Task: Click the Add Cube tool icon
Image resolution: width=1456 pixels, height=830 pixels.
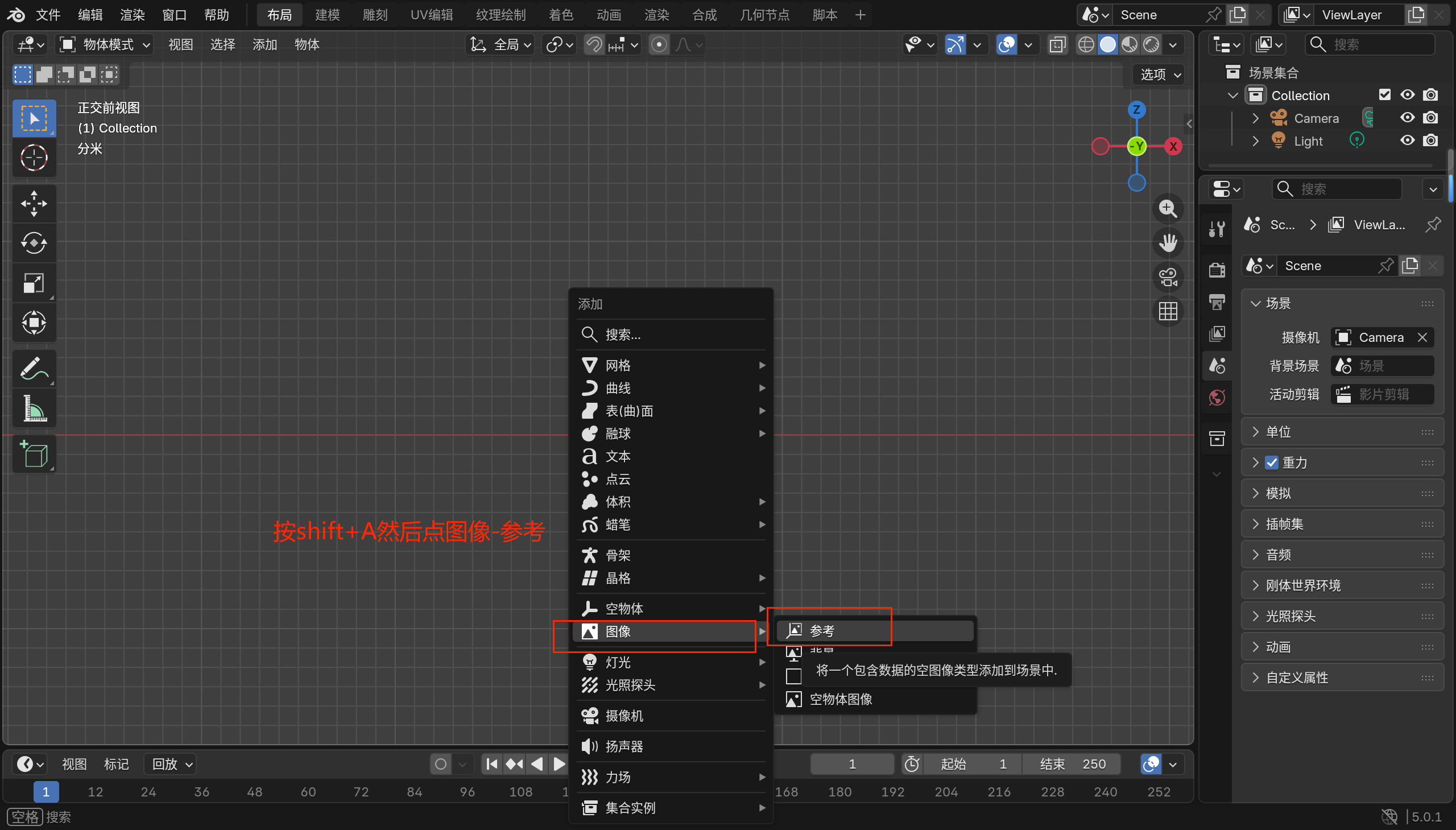Action: 34,455
